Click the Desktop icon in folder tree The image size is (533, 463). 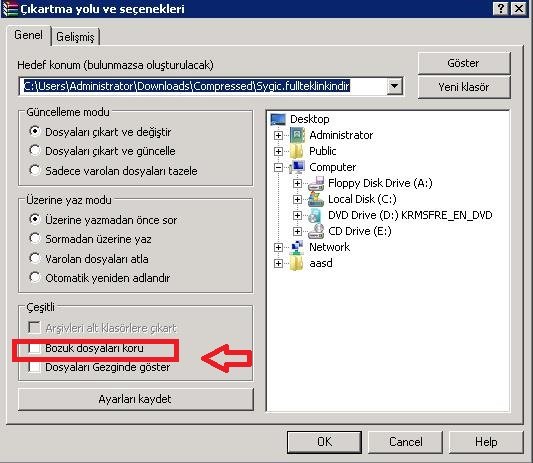coord(278,119)
